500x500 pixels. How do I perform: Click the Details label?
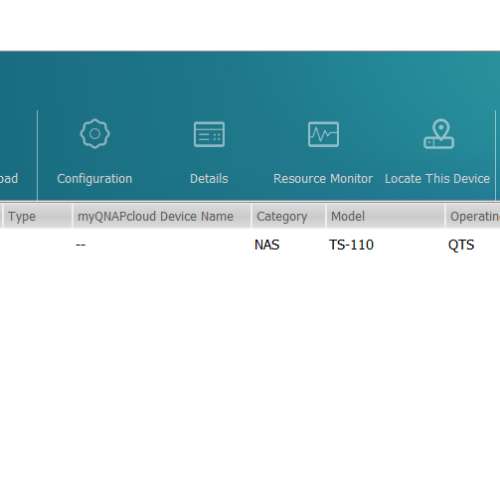[x=209, y=179]
